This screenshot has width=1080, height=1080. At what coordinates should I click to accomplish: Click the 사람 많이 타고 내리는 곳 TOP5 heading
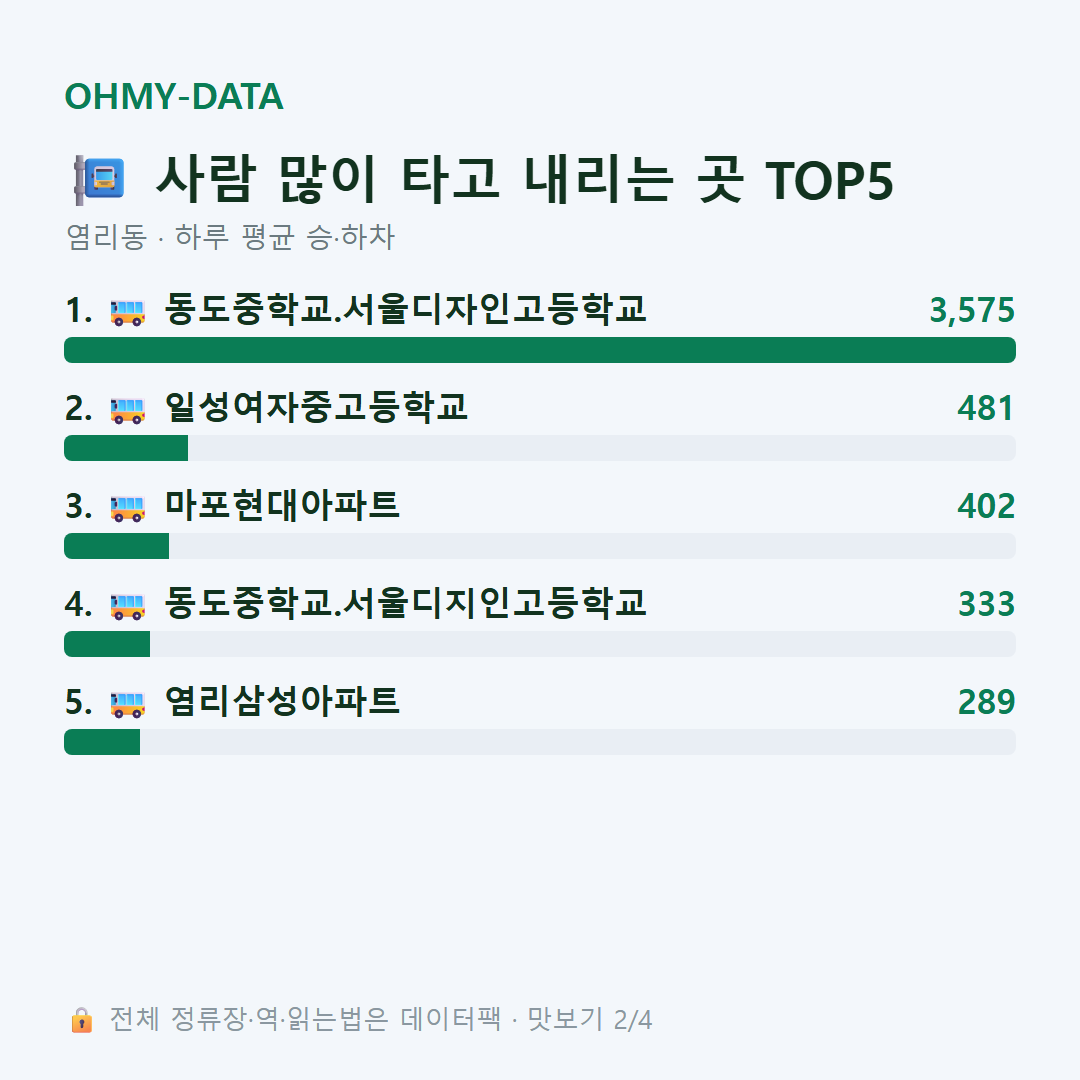click(525, 180)
